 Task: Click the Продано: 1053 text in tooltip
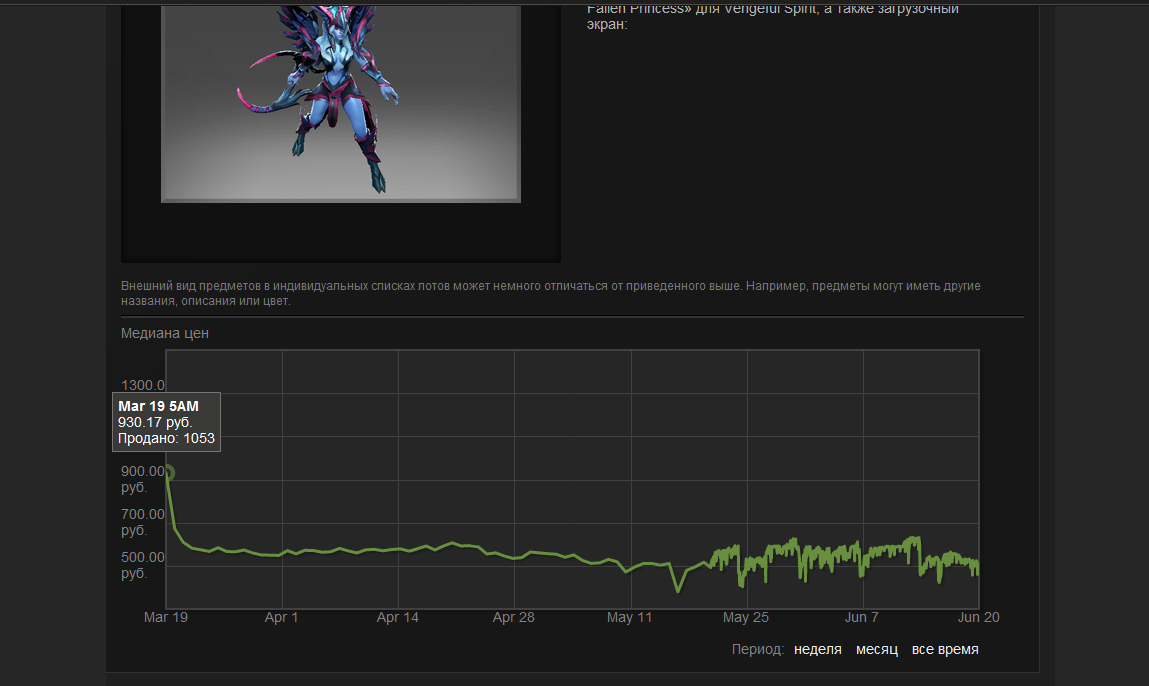pos(166,438)
